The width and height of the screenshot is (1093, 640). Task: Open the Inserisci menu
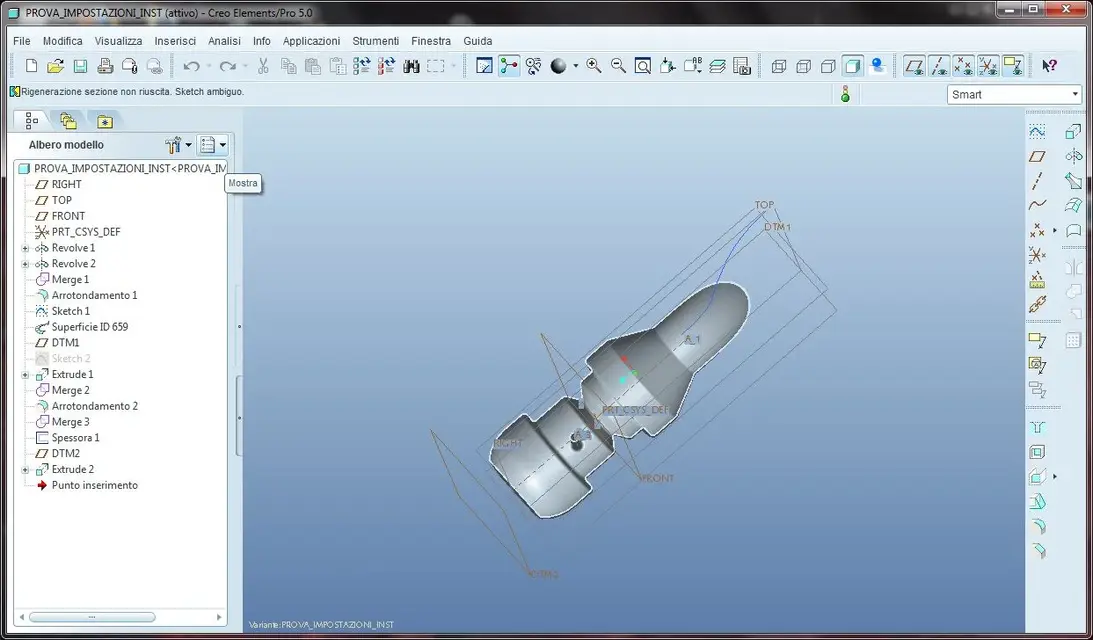175,41
